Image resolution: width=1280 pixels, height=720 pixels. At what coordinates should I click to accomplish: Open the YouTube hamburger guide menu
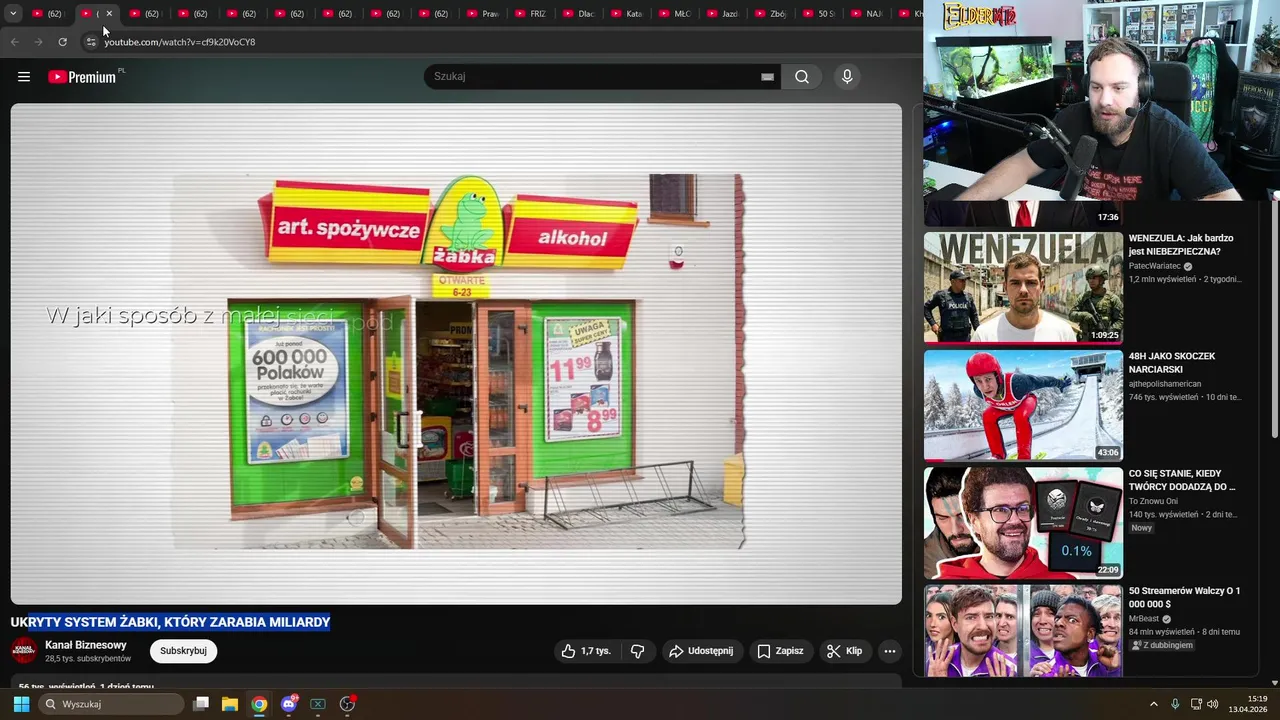(x=24, y=77)
